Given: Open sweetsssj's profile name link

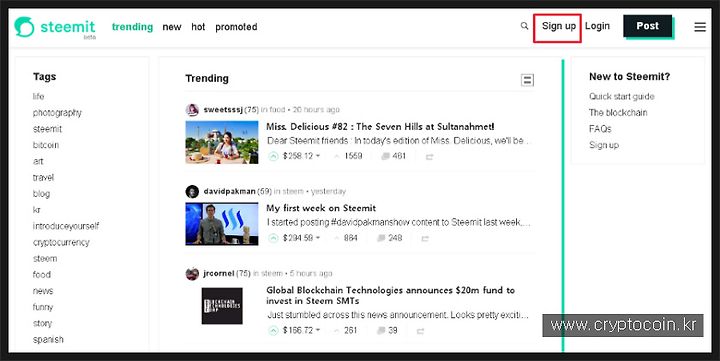Looking at the screenshot, I should (223, 110).
